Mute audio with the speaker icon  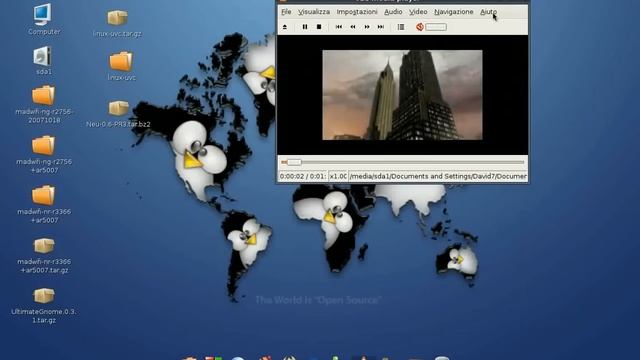420,27
